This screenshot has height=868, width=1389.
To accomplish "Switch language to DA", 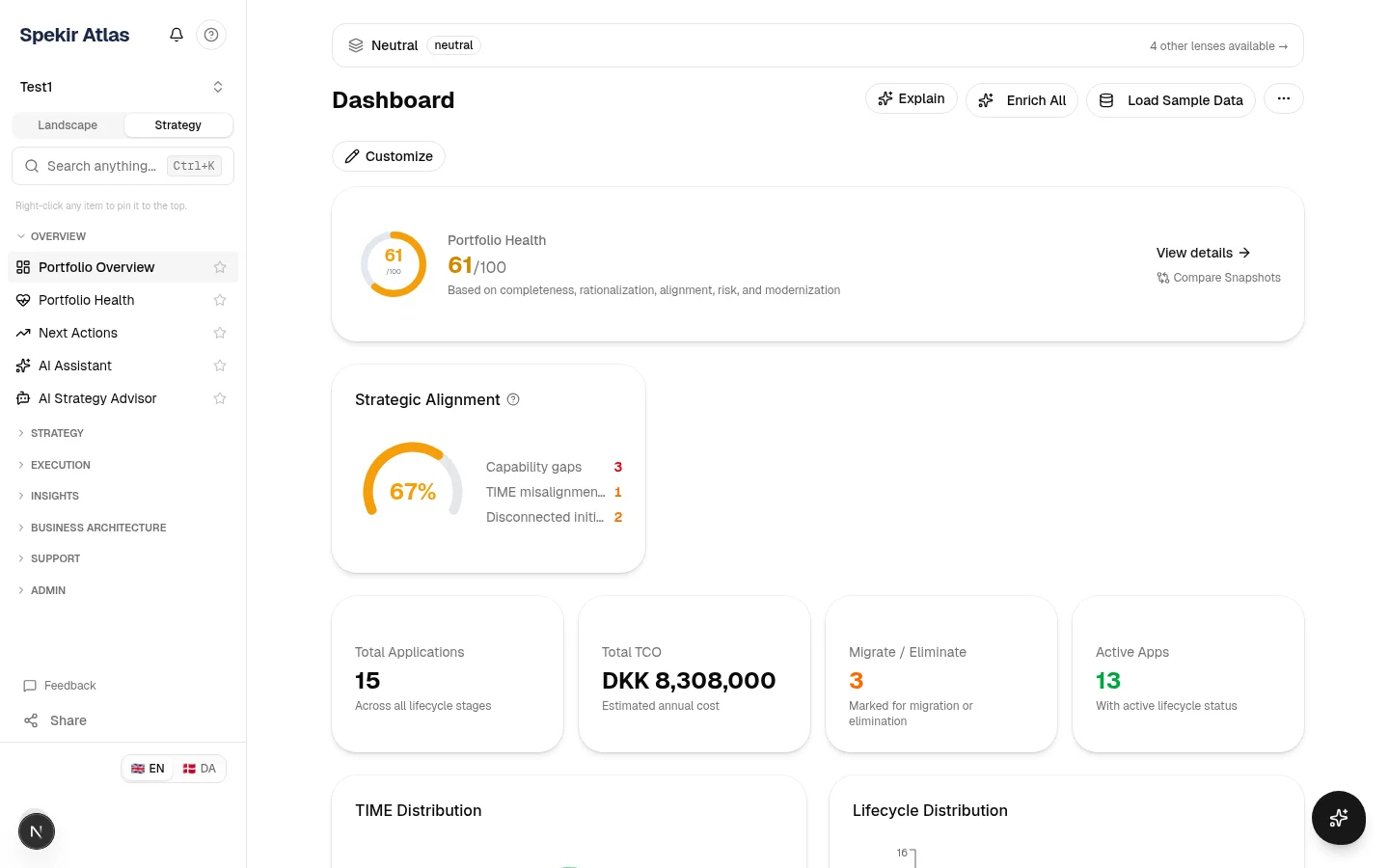I will click(200, 769).
